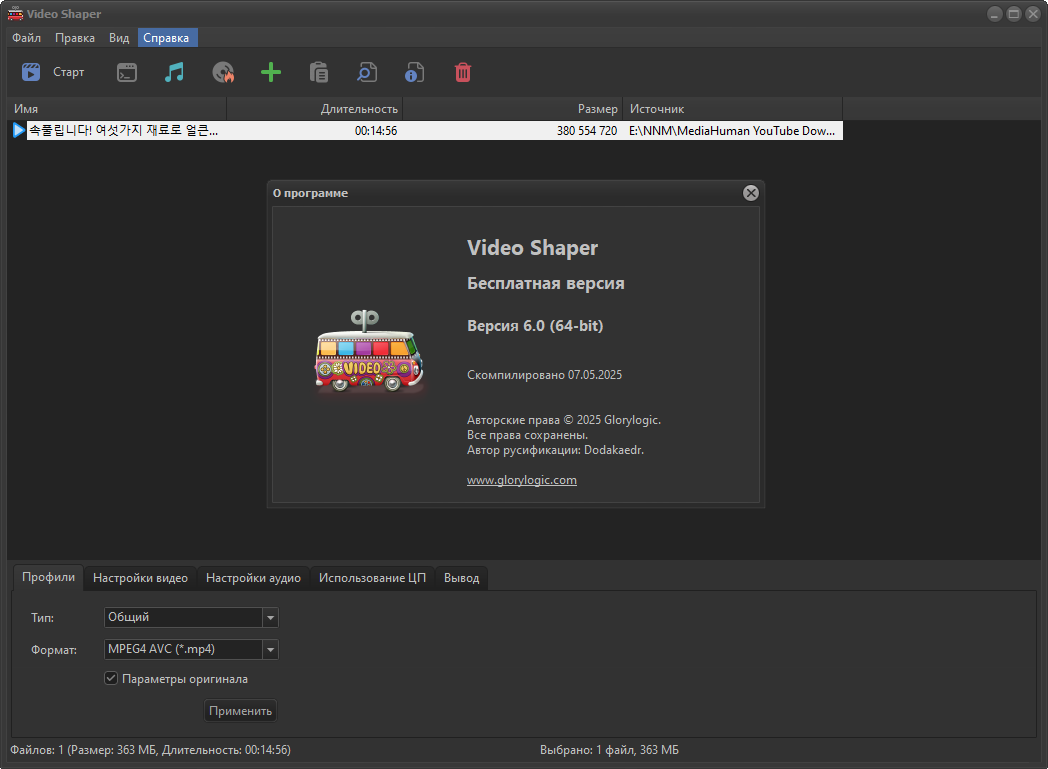
Task: Delete item with the red trash icon
Action: pos(463,72)
